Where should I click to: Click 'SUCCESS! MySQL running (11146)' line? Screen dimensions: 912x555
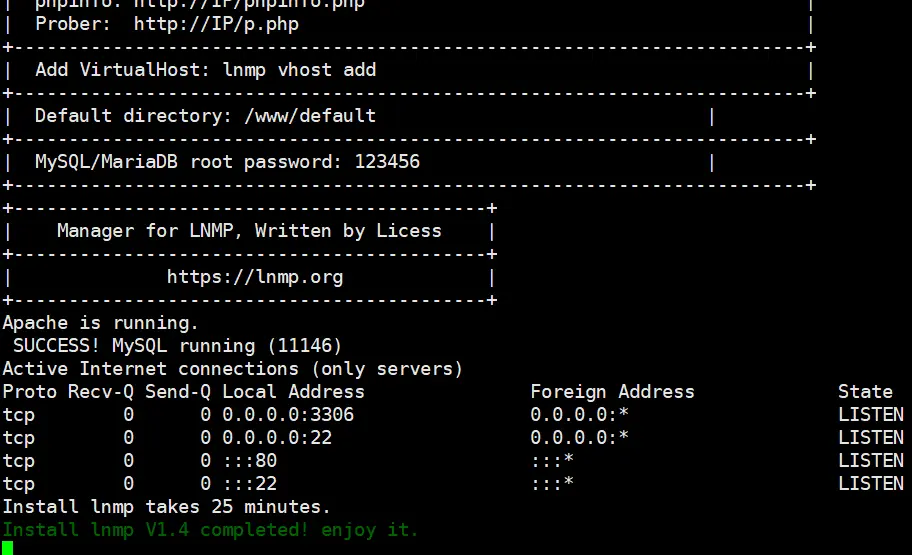pos(177,346)
